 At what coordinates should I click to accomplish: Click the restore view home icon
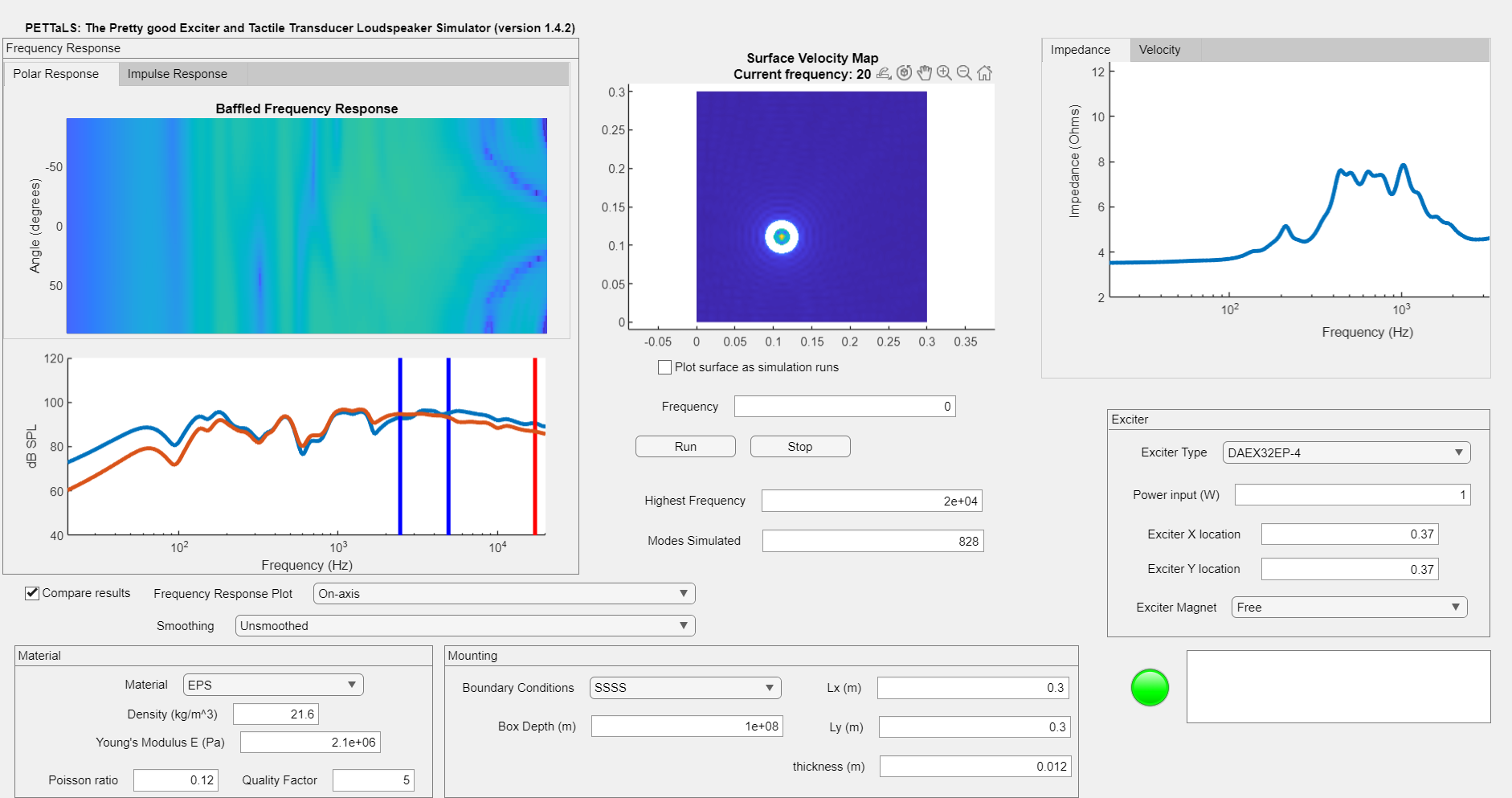(984, 73)
